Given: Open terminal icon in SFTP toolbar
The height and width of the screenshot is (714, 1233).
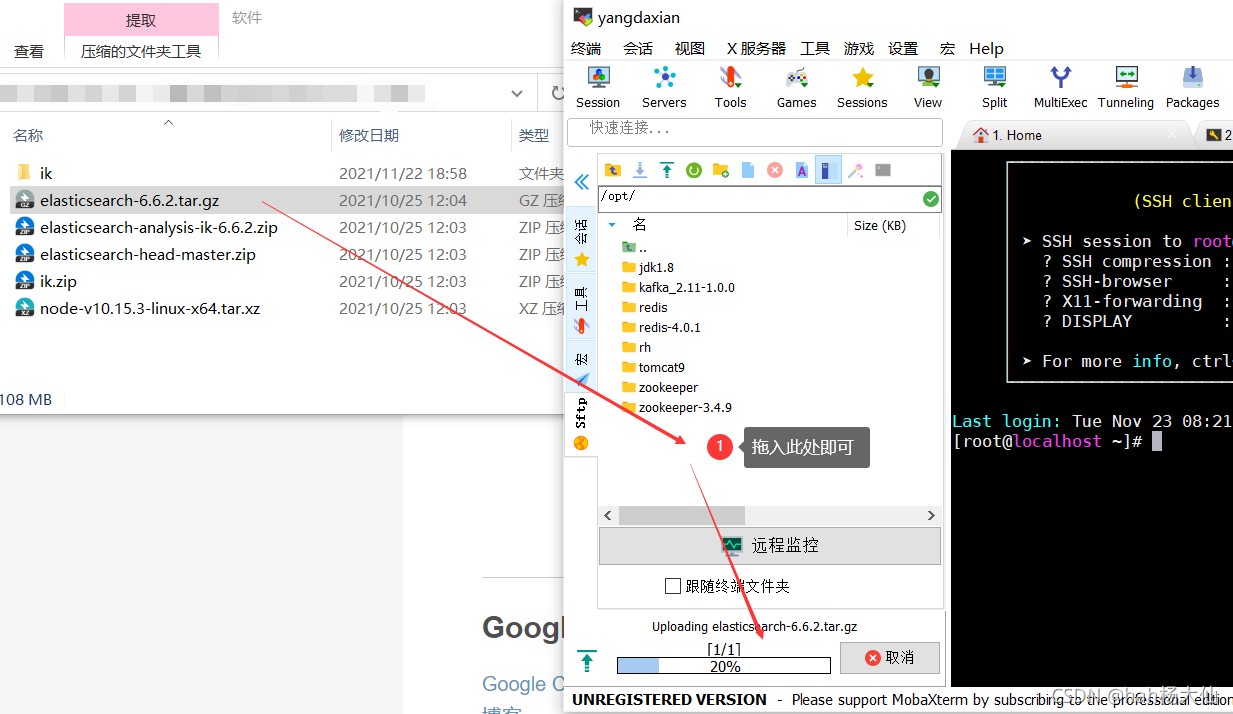Looking at the screenshot, I should point(883,170).
